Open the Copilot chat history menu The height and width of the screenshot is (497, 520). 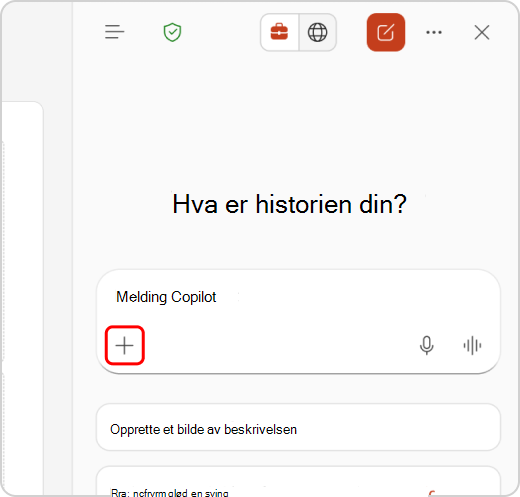[114, 32]
